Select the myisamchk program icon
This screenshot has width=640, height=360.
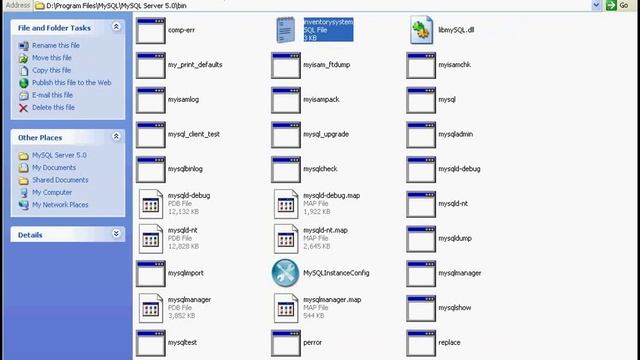tap(421, 65)
